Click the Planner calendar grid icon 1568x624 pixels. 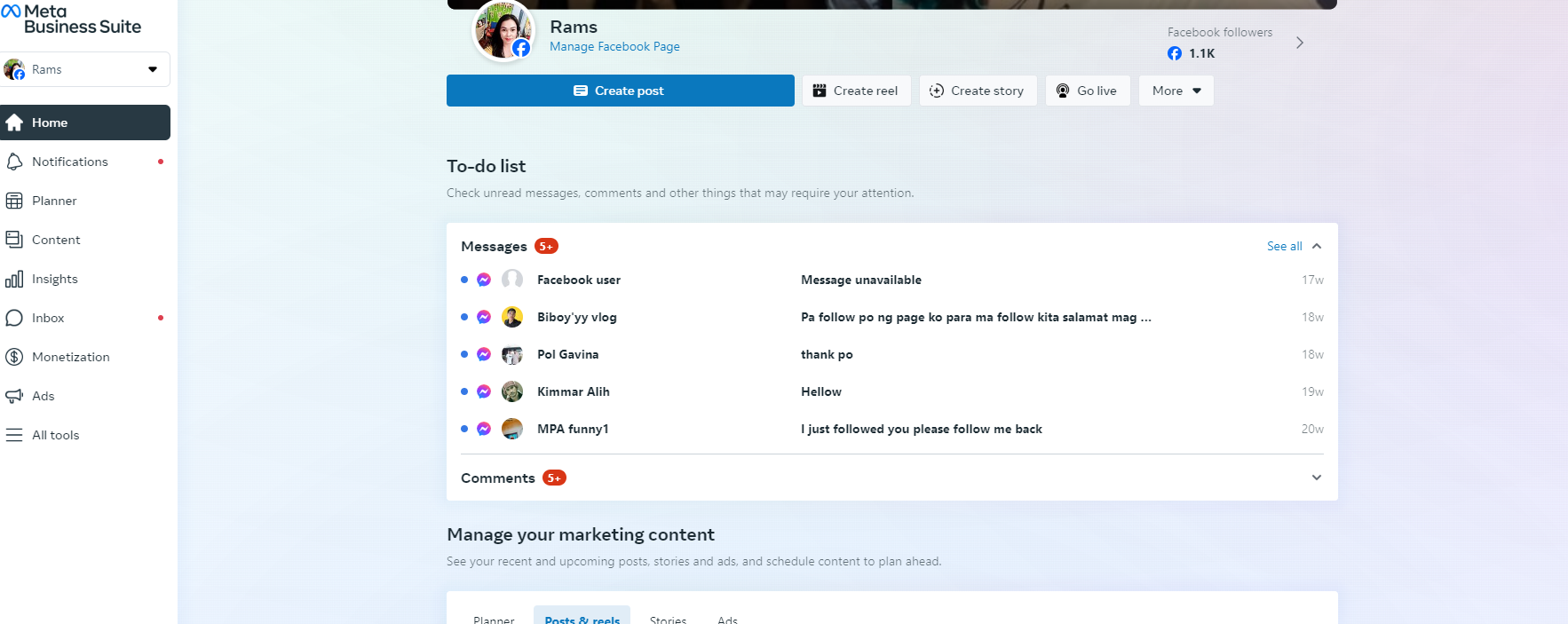[x=14, y=201]
